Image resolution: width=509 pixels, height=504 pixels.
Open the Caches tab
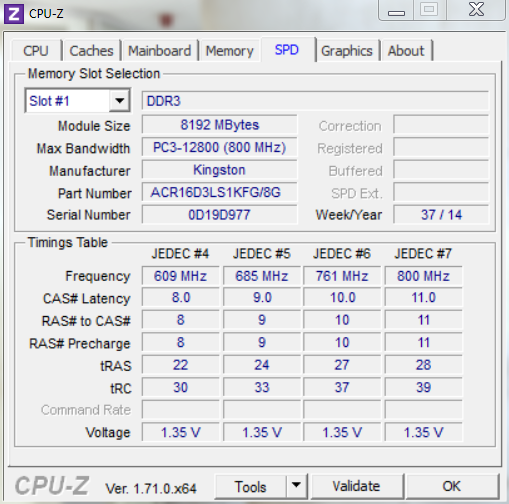91,51
